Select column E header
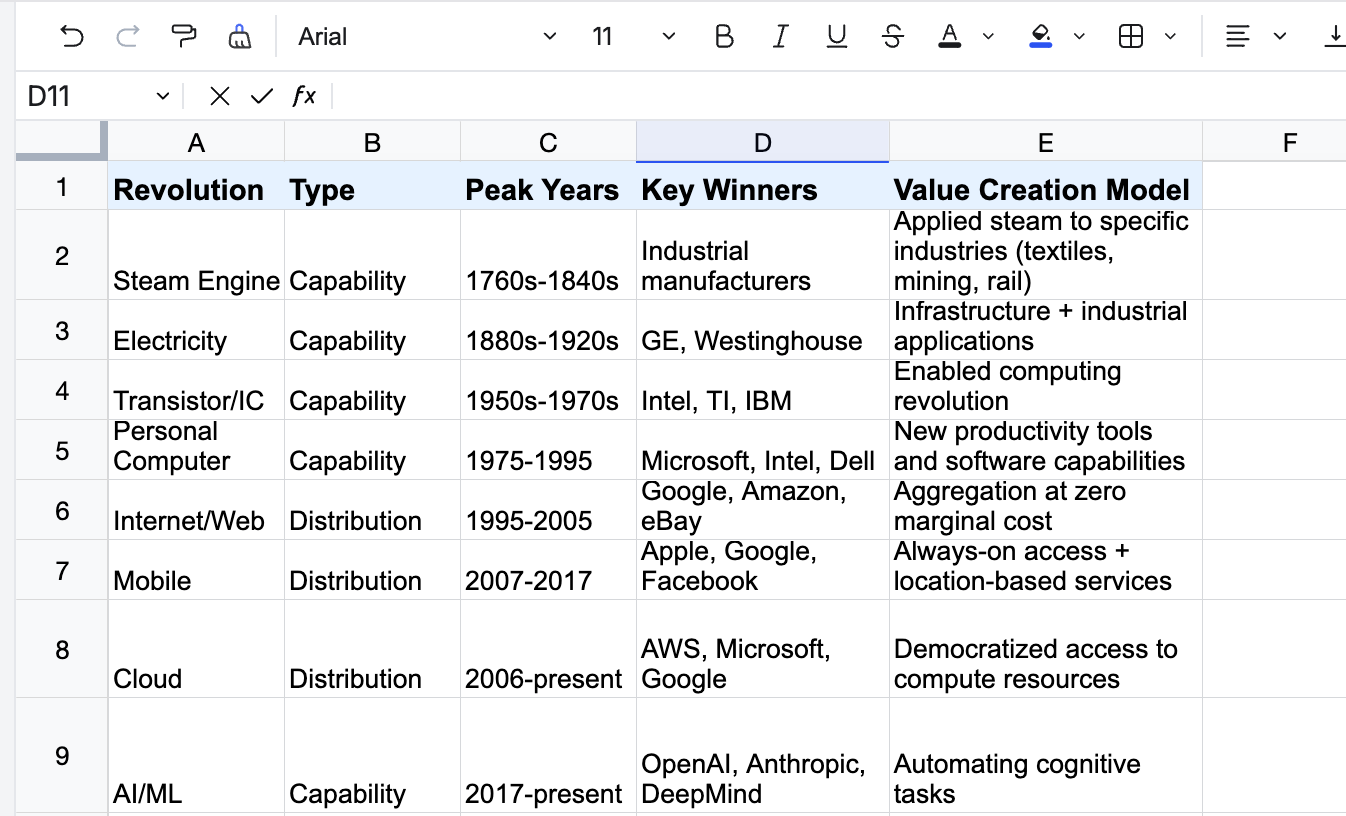Viewport: 1346px width, 816px height. [x=1046, y=142]
